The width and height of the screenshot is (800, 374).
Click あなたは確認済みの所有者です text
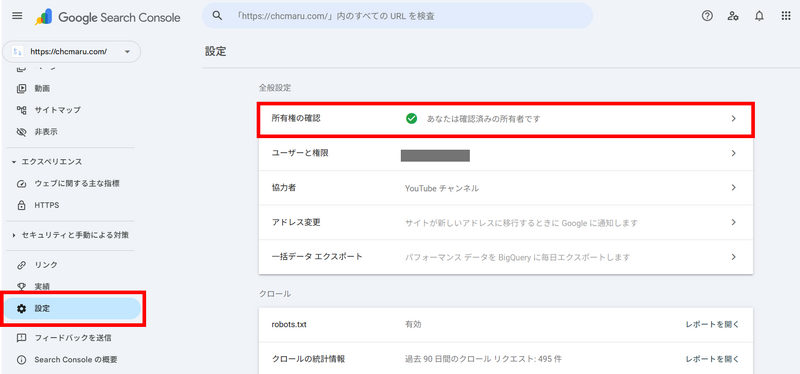click(x=483, y=119)
